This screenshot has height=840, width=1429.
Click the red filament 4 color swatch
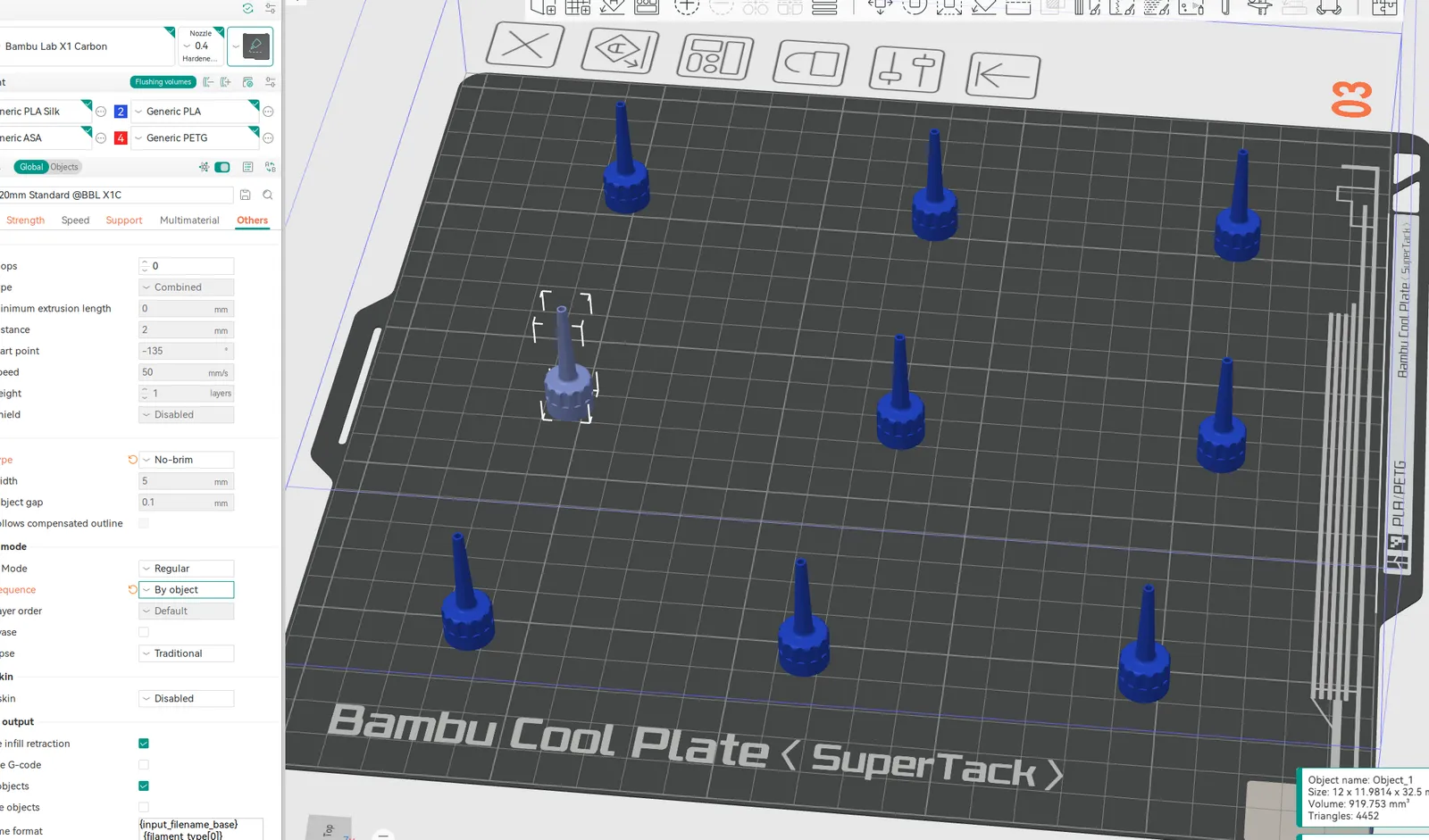coord(121,138)
